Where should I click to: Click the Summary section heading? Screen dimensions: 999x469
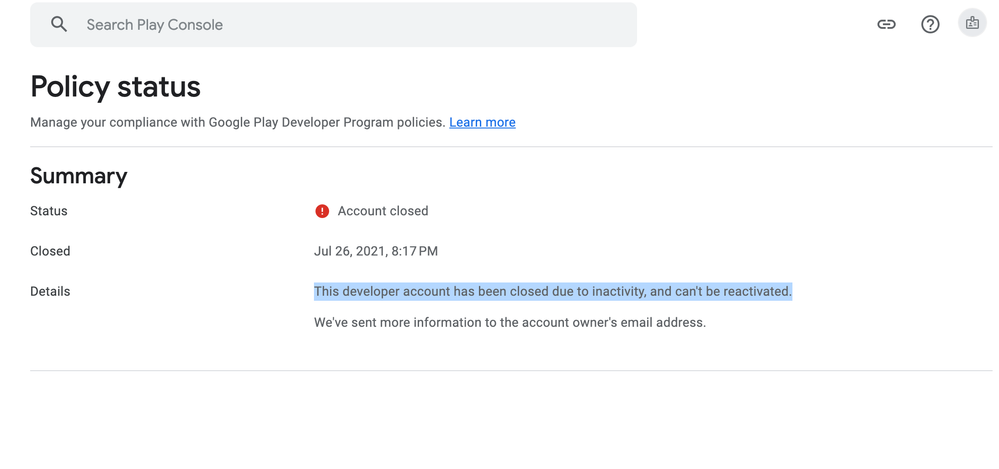coord(79,176)
